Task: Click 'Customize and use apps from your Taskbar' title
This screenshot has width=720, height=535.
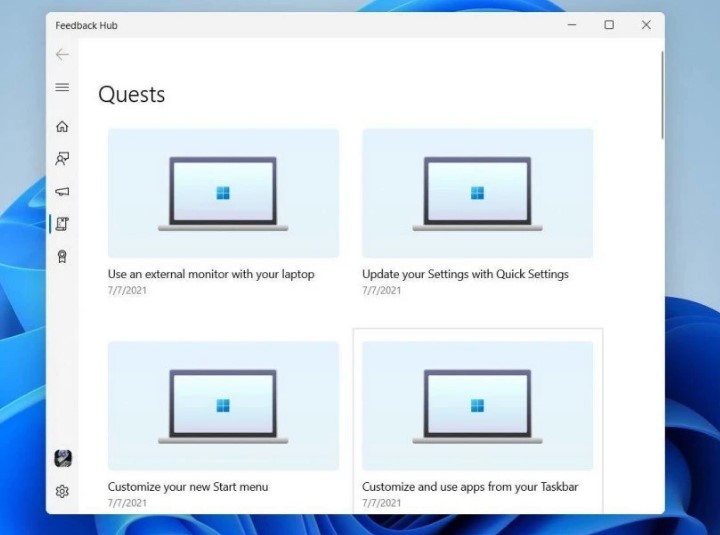Action: [x=470, y=487]
